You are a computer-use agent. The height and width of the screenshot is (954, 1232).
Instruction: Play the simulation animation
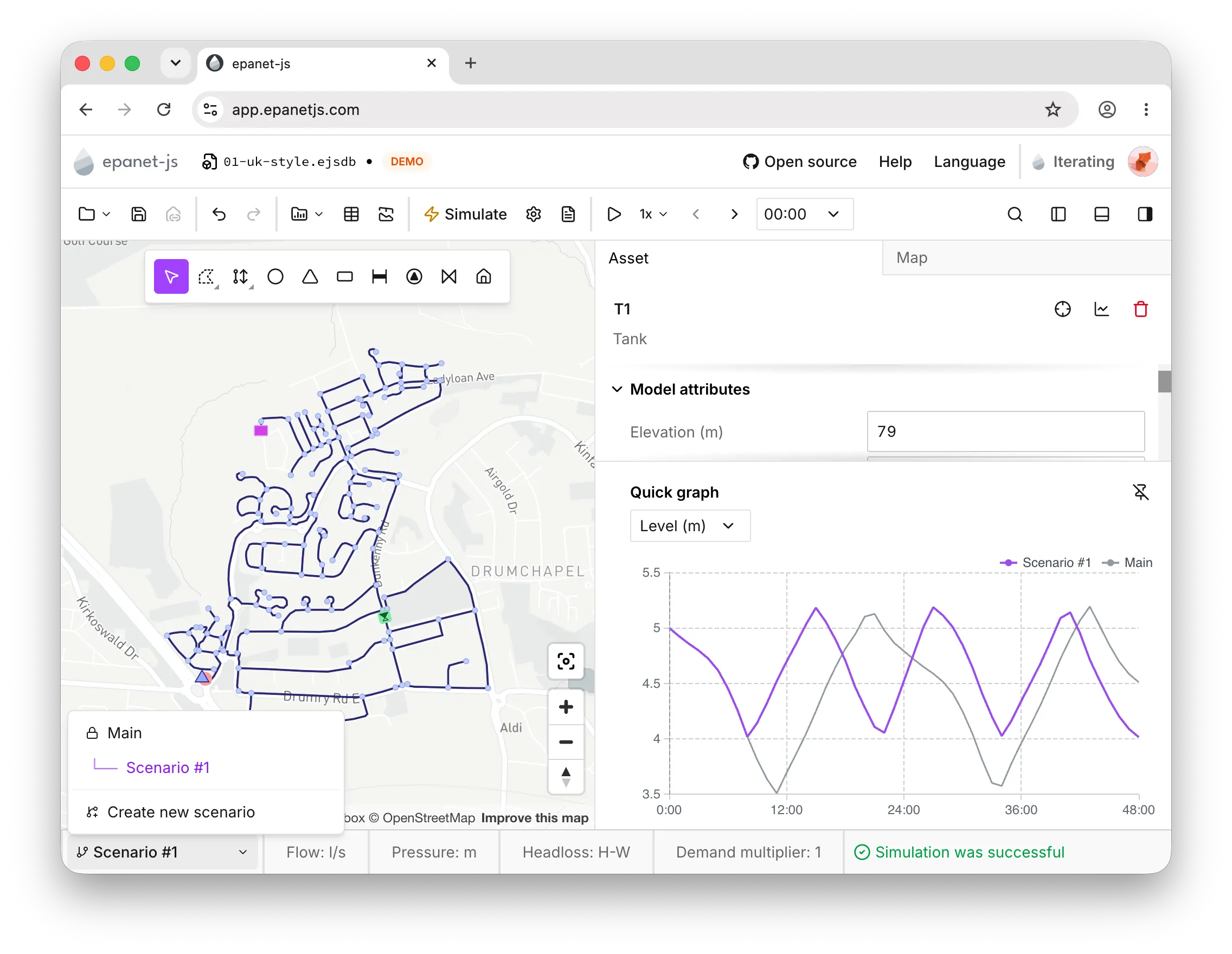pos(614,214)
